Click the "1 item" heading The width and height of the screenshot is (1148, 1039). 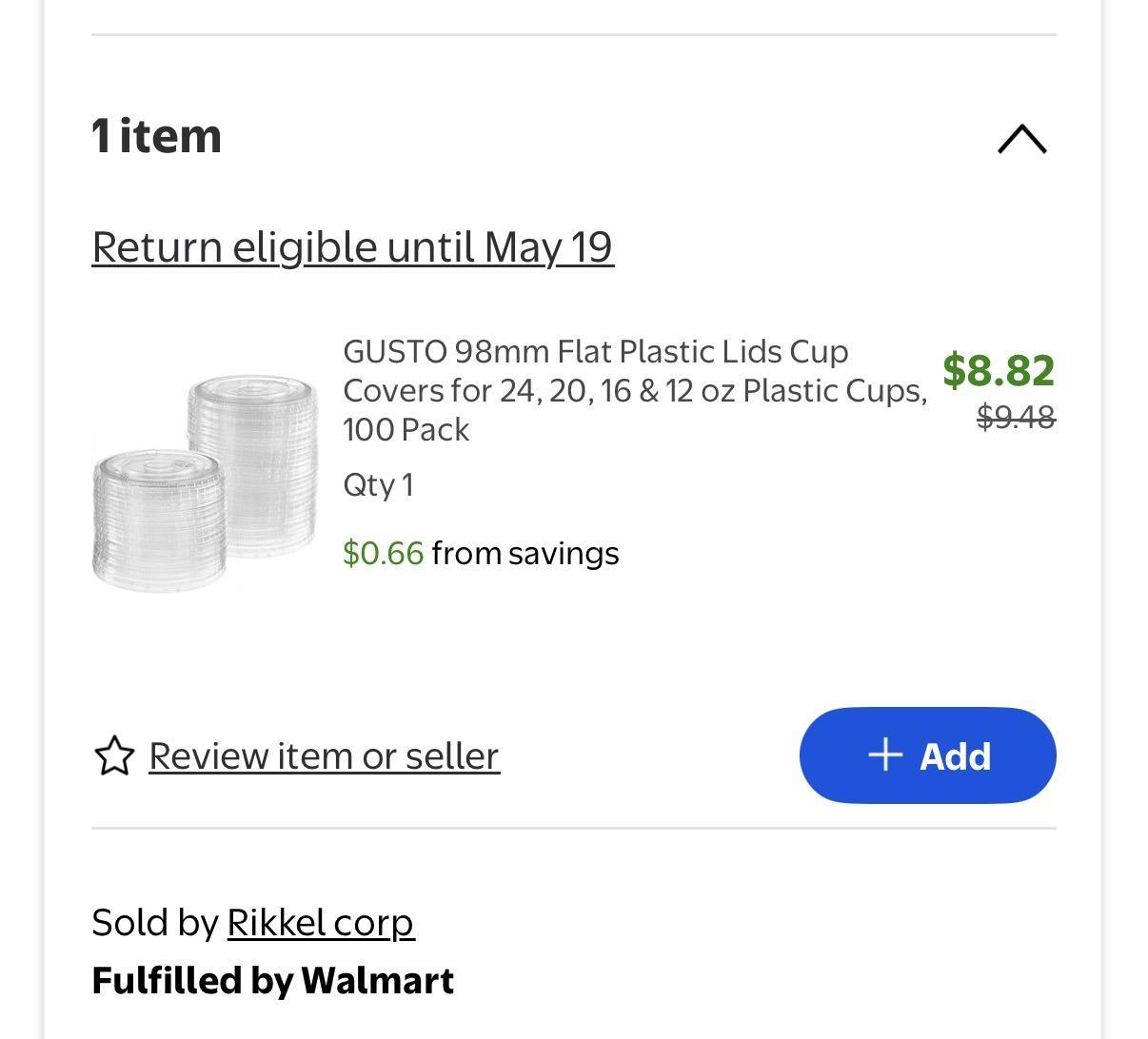coord(156,135)
